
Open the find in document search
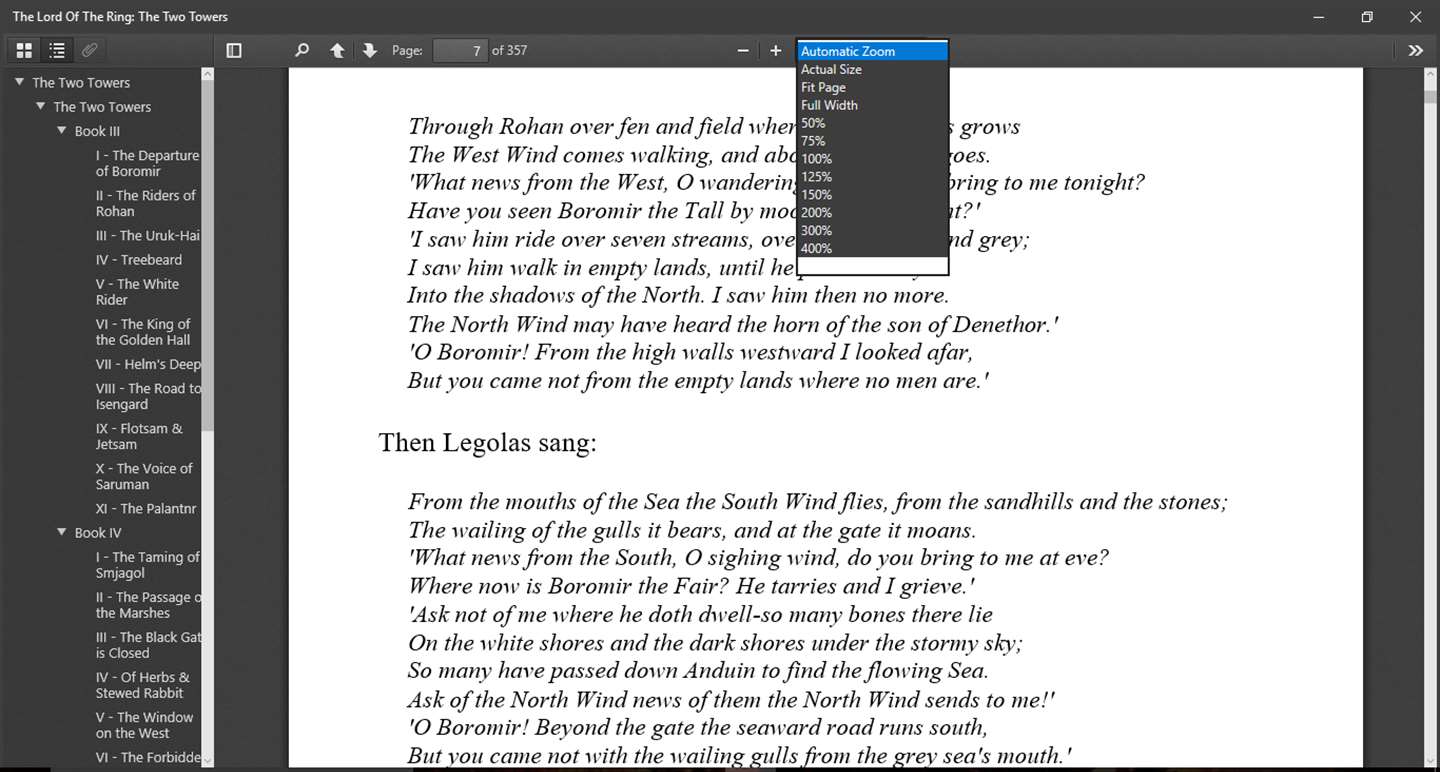[302, 50]
